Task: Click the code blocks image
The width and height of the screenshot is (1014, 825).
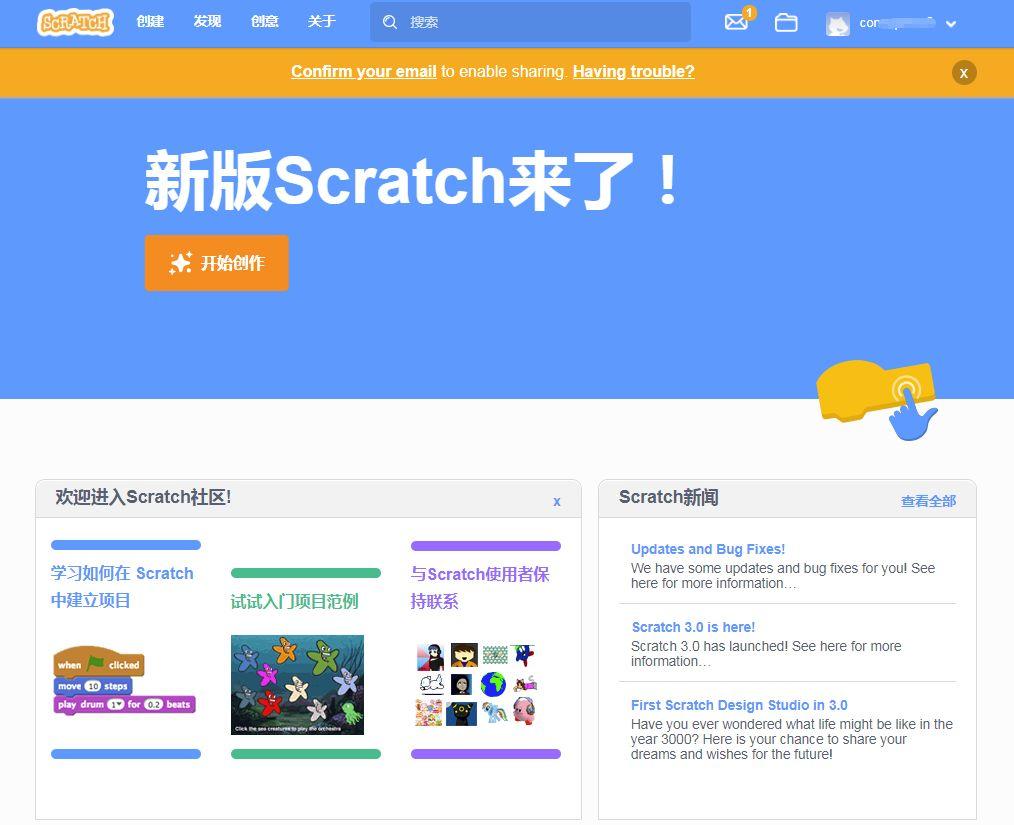Action: click(x=124, y=680)
